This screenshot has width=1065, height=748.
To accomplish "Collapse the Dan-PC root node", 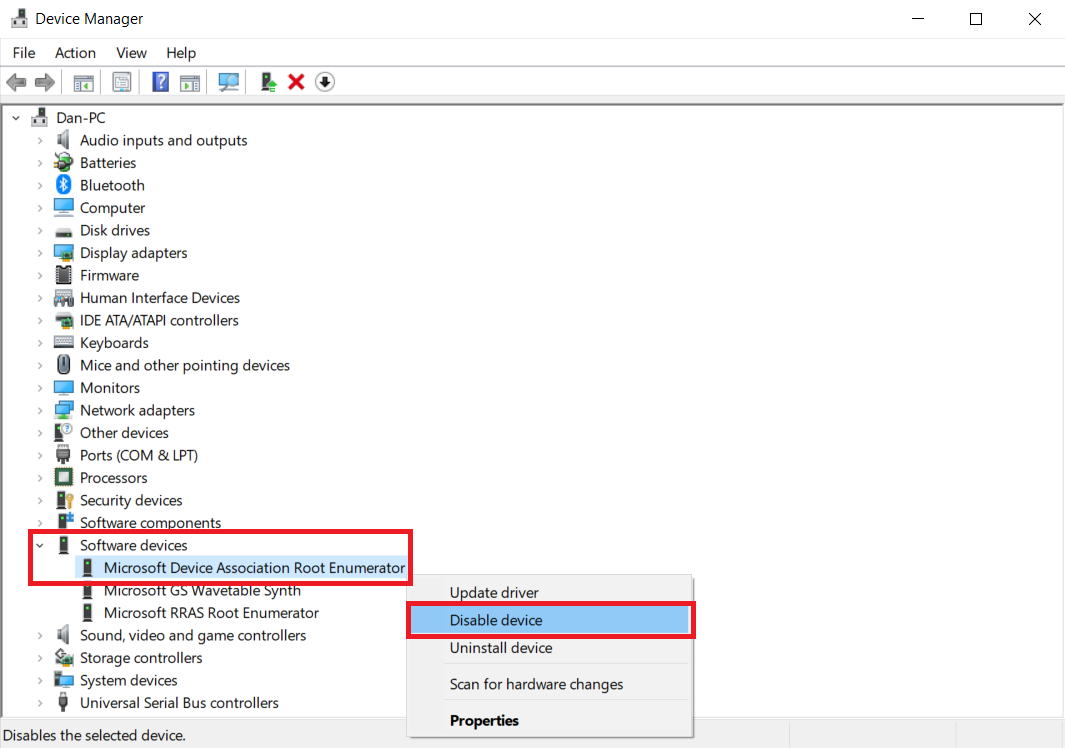I will click(x=16, y=118).
